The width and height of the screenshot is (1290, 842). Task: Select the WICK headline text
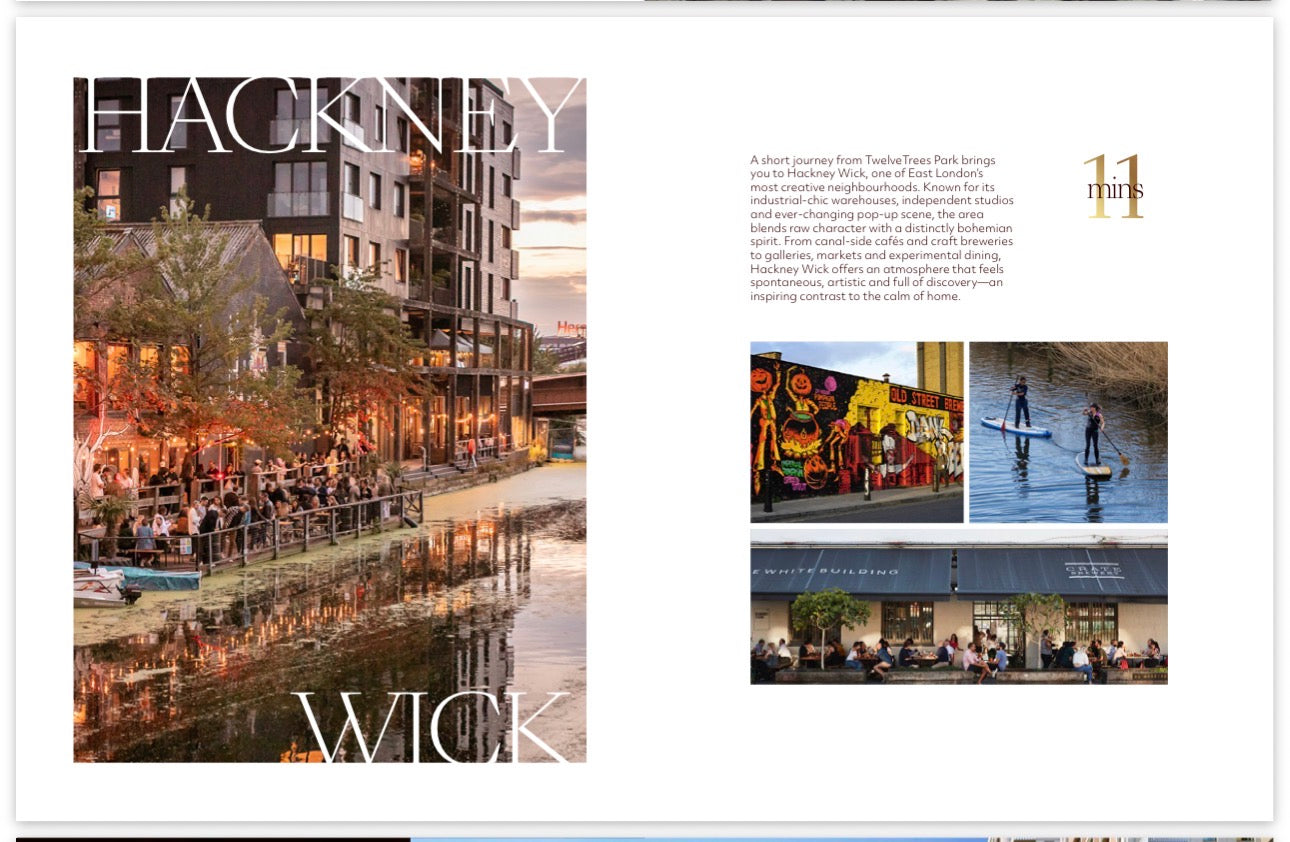point(432,726)
